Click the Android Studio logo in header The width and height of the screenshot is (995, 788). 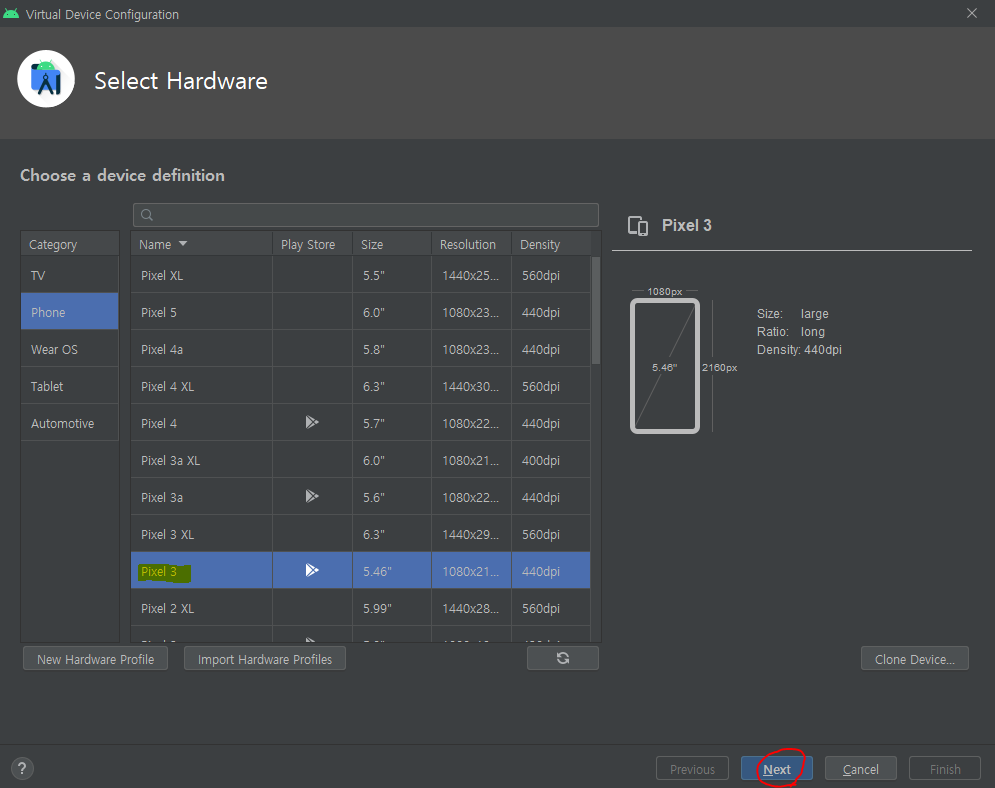(x=46, y=79)
